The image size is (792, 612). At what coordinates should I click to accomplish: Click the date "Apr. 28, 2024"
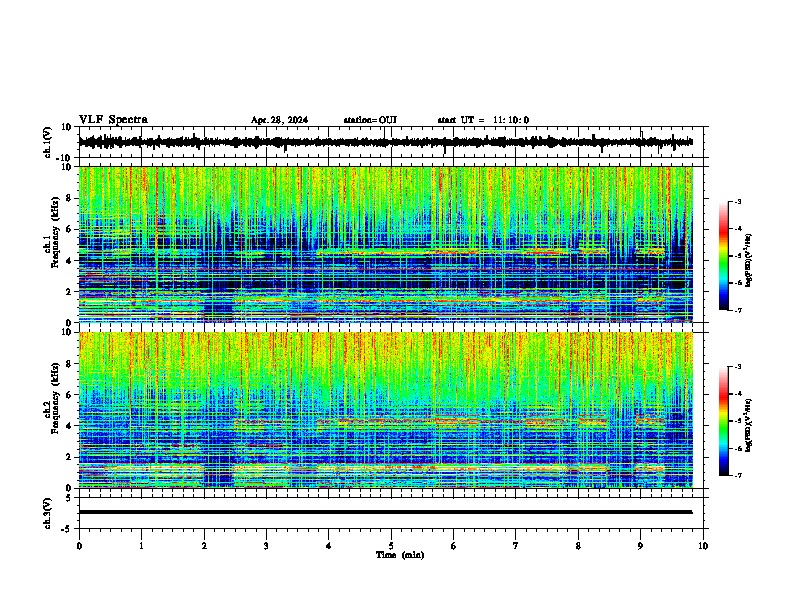[279, 120]
